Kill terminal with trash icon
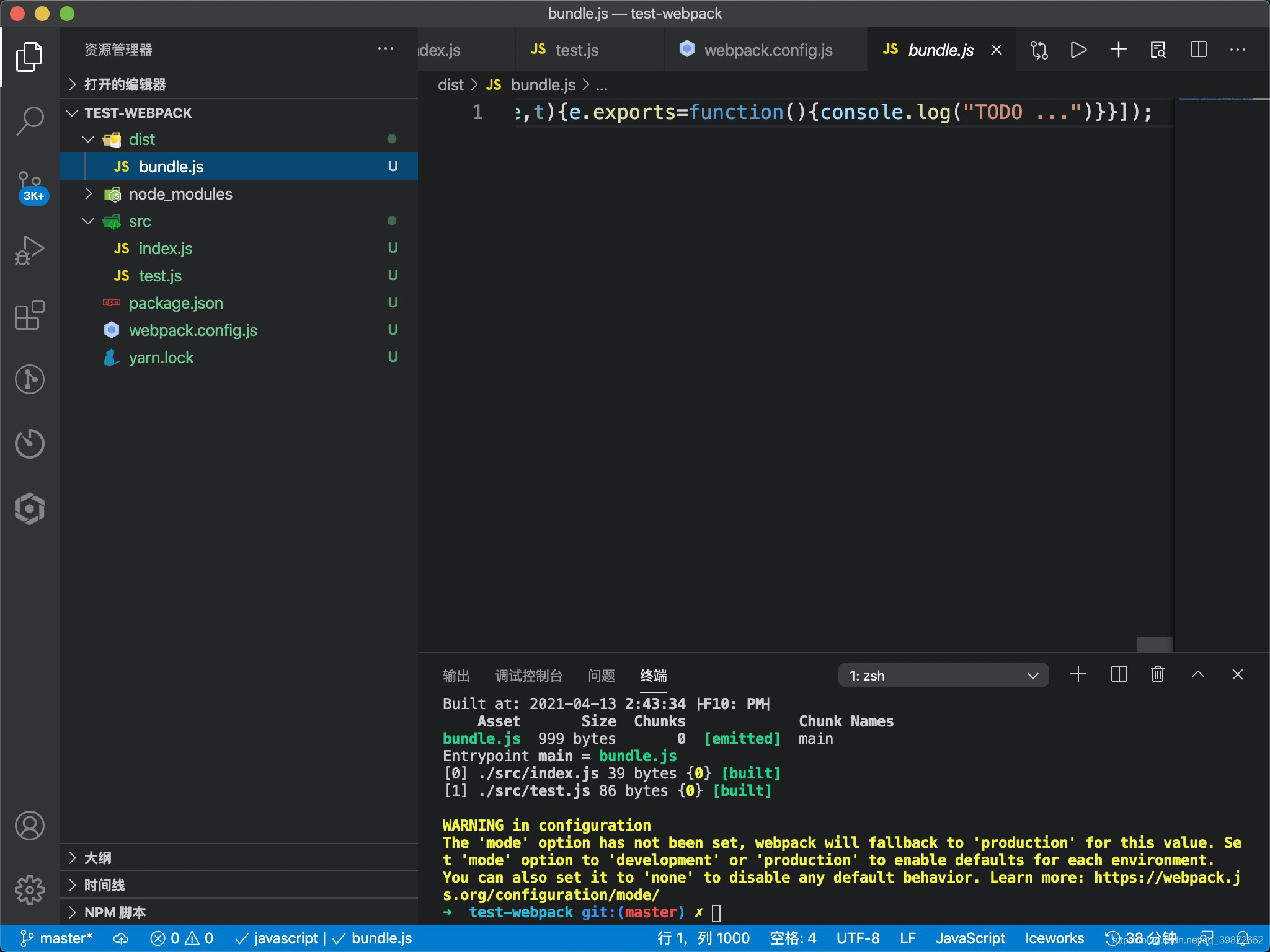 pyautogui.click(x=1158, y=674)
